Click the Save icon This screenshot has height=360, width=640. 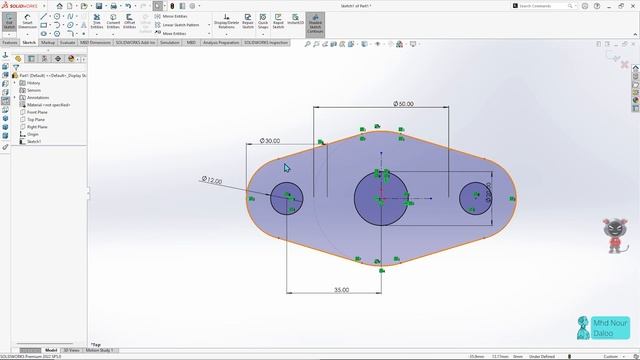click(x=99, y=6)
